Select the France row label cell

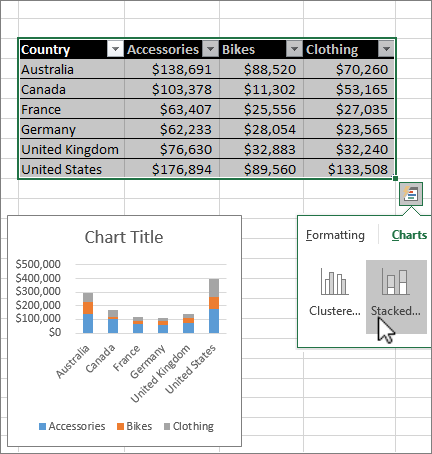click(x=72, y=109)
